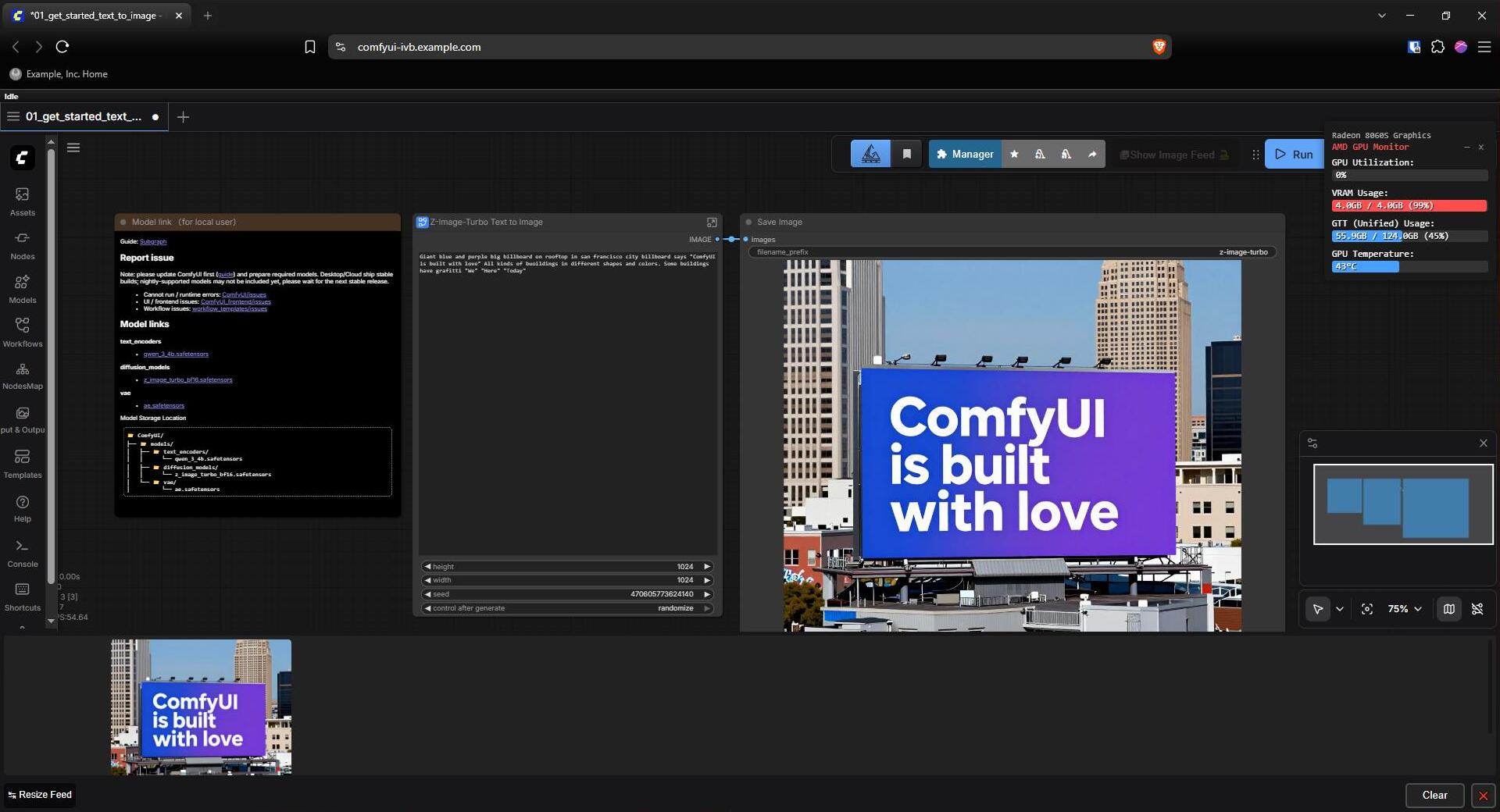Bookmark this page in the browser
The image size is (1500, 812).
pos(310,47)
